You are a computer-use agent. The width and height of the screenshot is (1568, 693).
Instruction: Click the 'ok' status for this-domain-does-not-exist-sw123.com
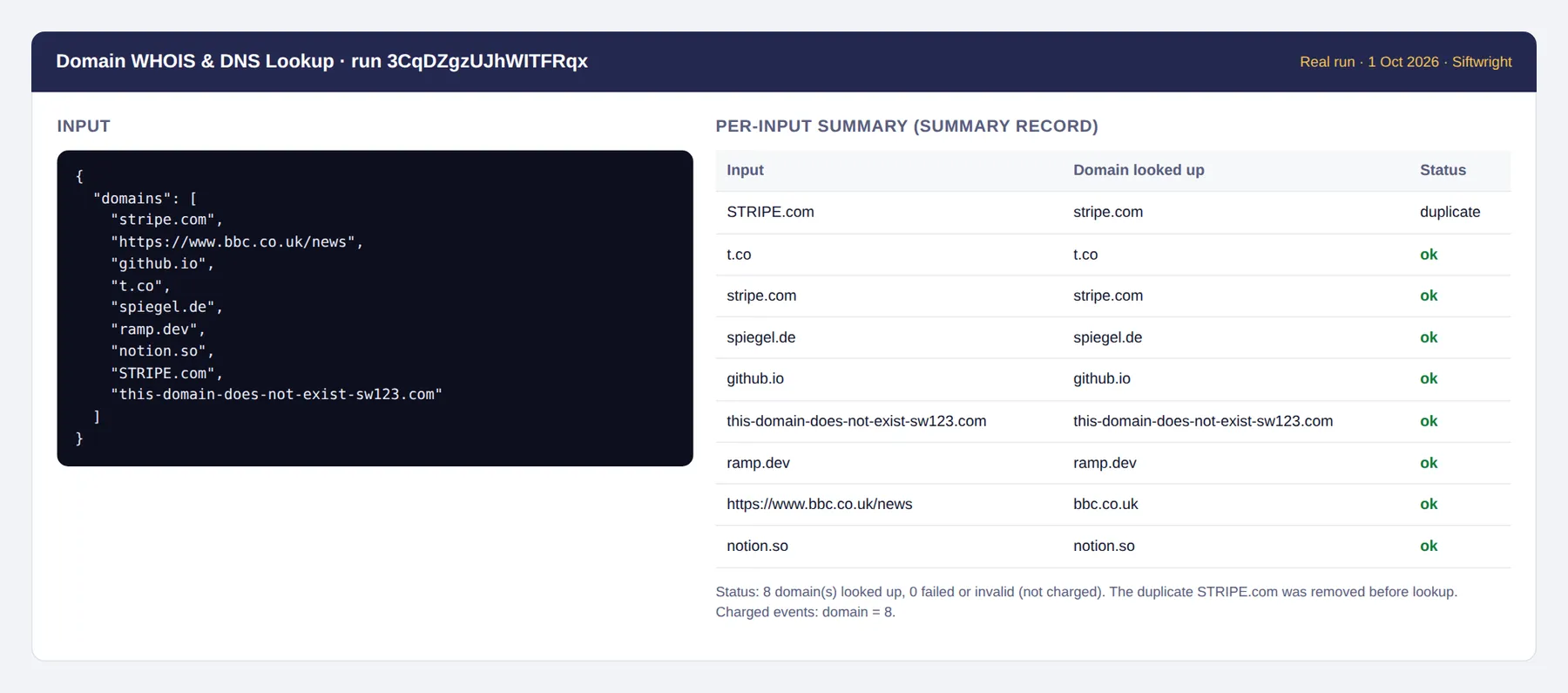[1429, 421]
